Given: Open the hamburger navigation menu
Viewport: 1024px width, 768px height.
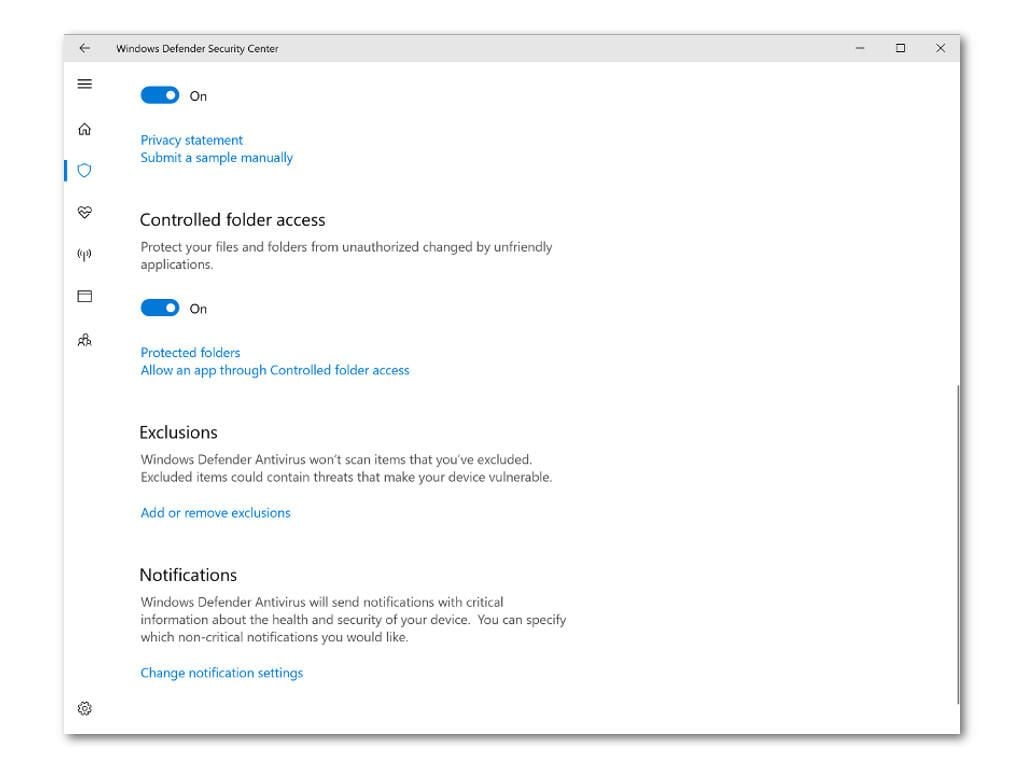Looking at the screenshot, I should (84, 84).
